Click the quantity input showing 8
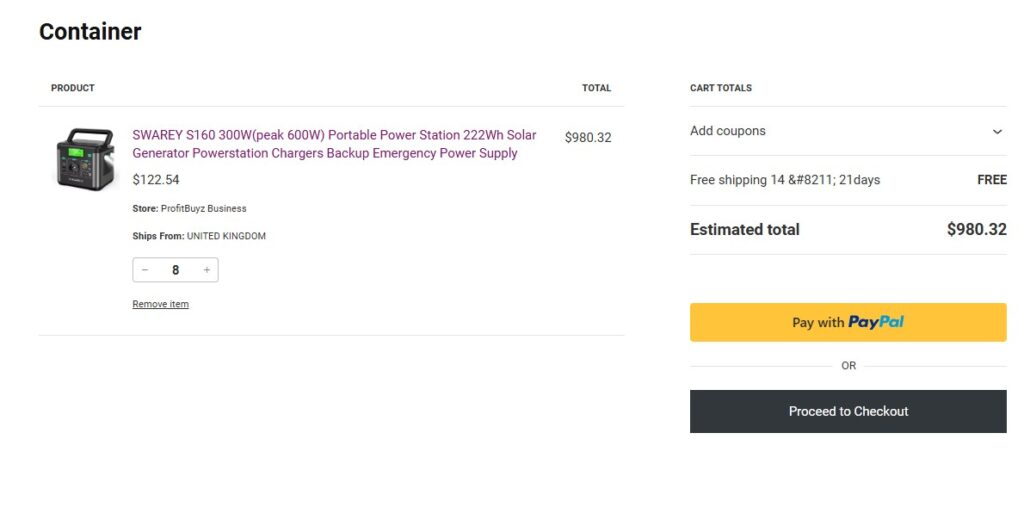This screenshot has height=532, width=1024. click(x=176, y=270)
